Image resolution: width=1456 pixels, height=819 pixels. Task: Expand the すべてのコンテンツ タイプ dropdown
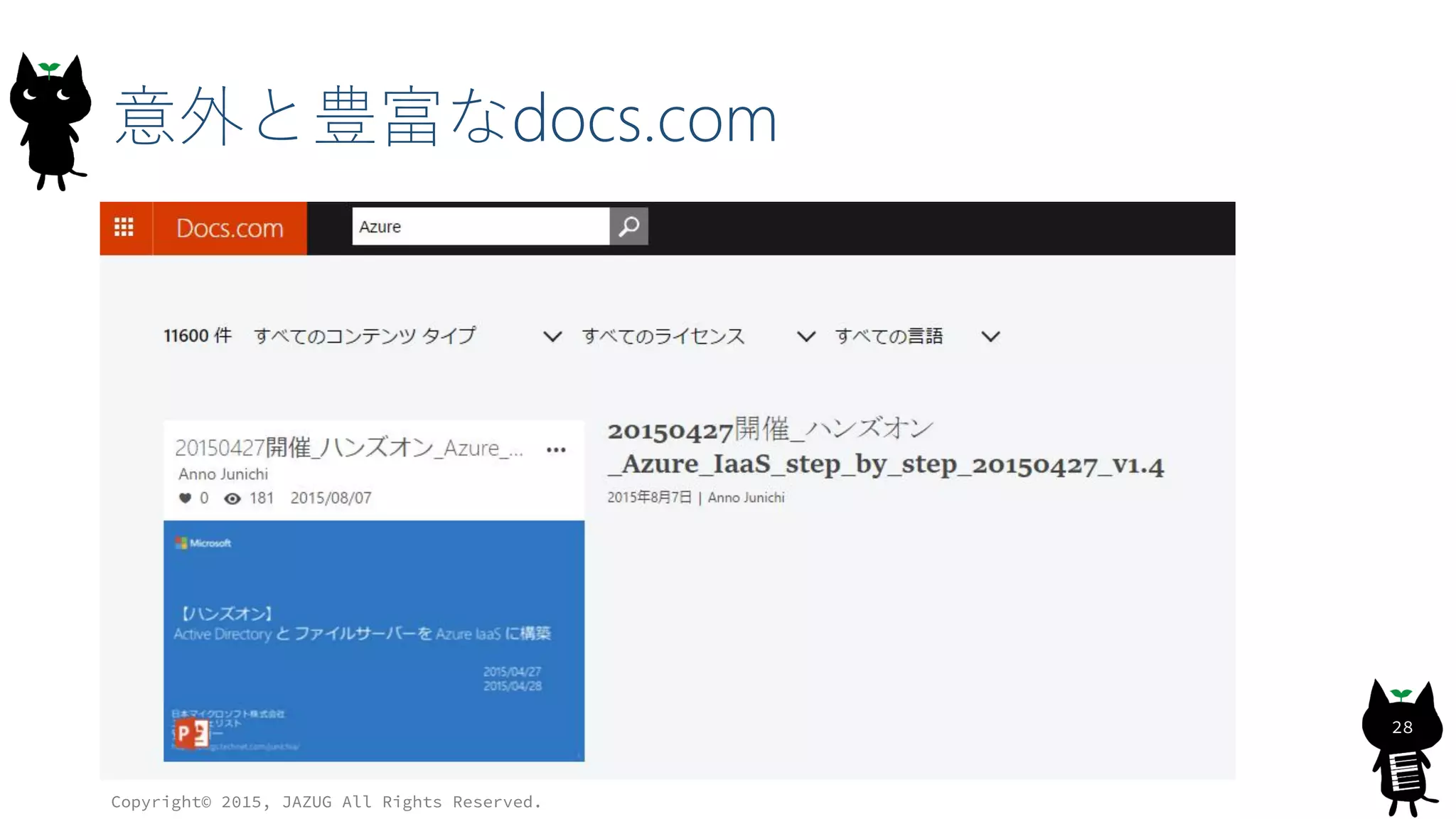click(408, 336)
